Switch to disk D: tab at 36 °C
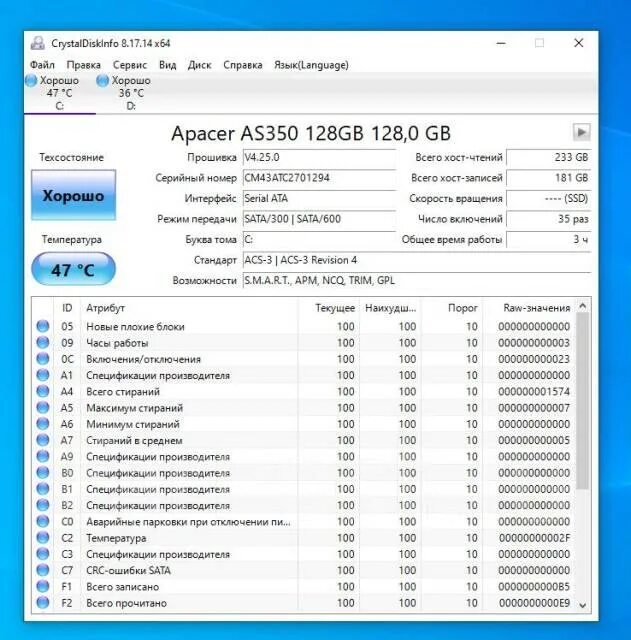The height and width of the screenshot is (640, 631). [x=131, y=93]
